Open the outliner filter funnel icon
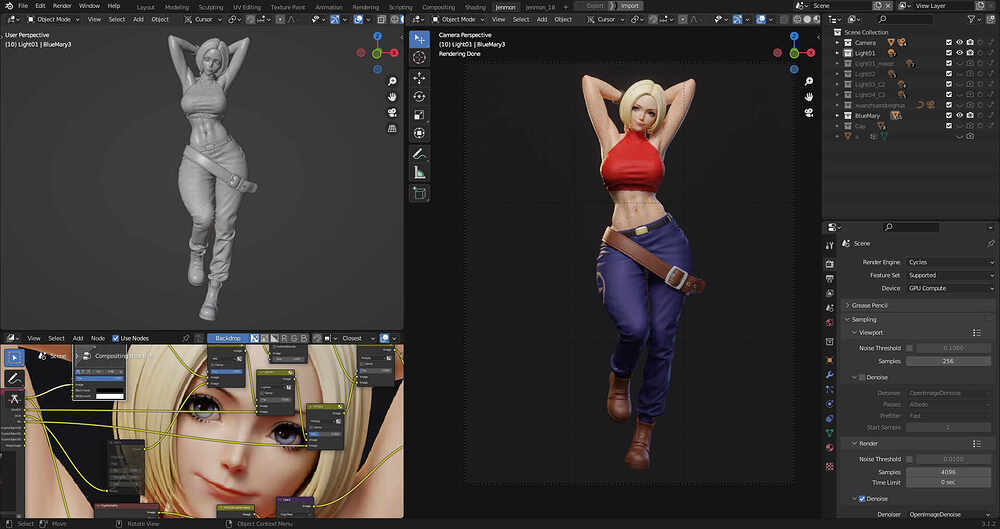Screen dimensions: 1000x529 (972, 20)
